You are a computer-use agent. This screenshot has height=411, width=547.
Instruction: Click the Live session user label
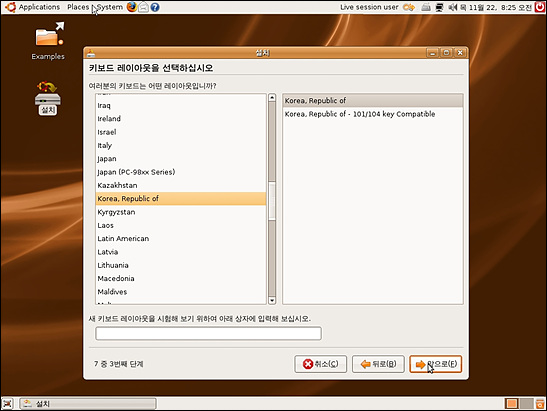369,7
